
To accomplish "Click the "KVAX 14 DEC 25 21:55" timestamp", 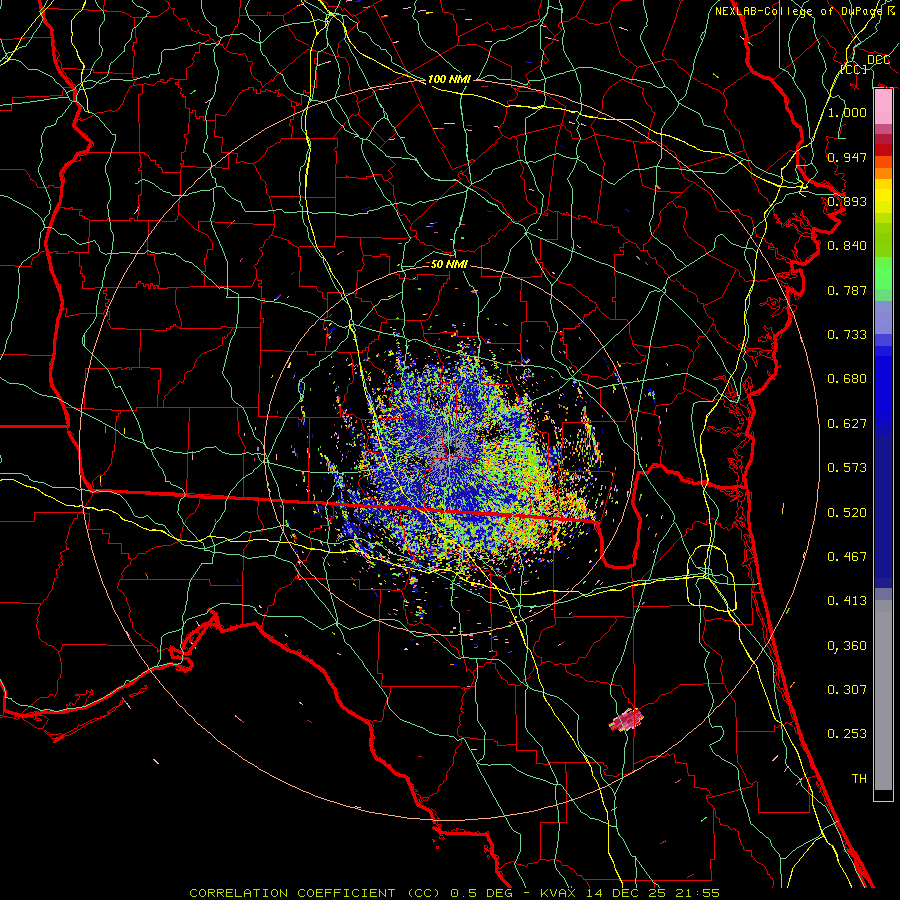I will pos(630,893).
